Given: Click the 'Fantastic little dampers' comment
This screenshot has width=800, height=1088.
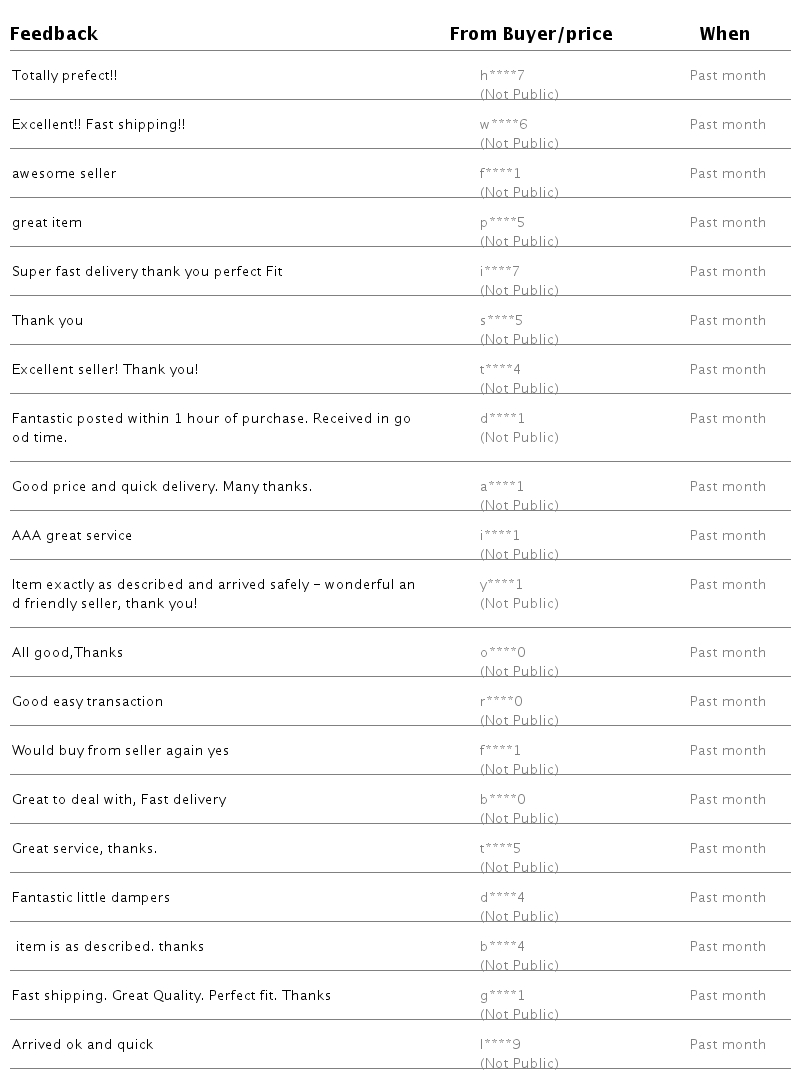Looking at the screenshot, I should tap(91, 898).
